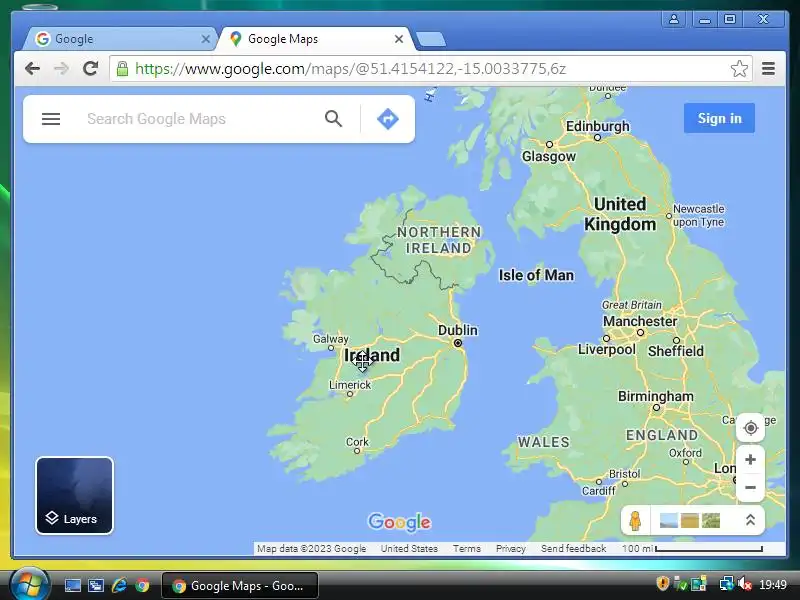Open the Windows Start orb
This screenshot has width=800, height=600.
pos(29,584)
